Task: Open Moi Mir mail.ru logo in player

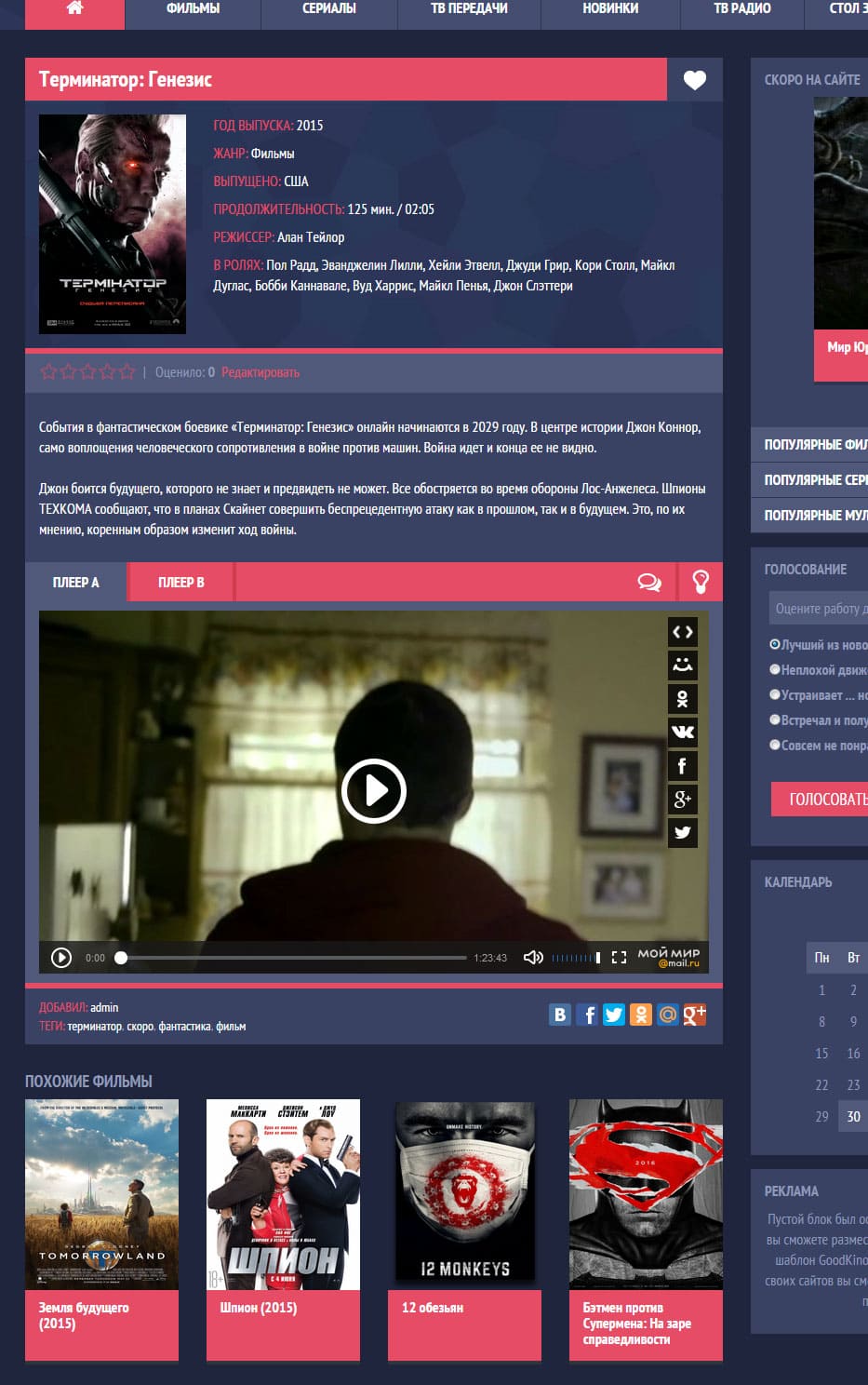Action: (x=668, y=958)
